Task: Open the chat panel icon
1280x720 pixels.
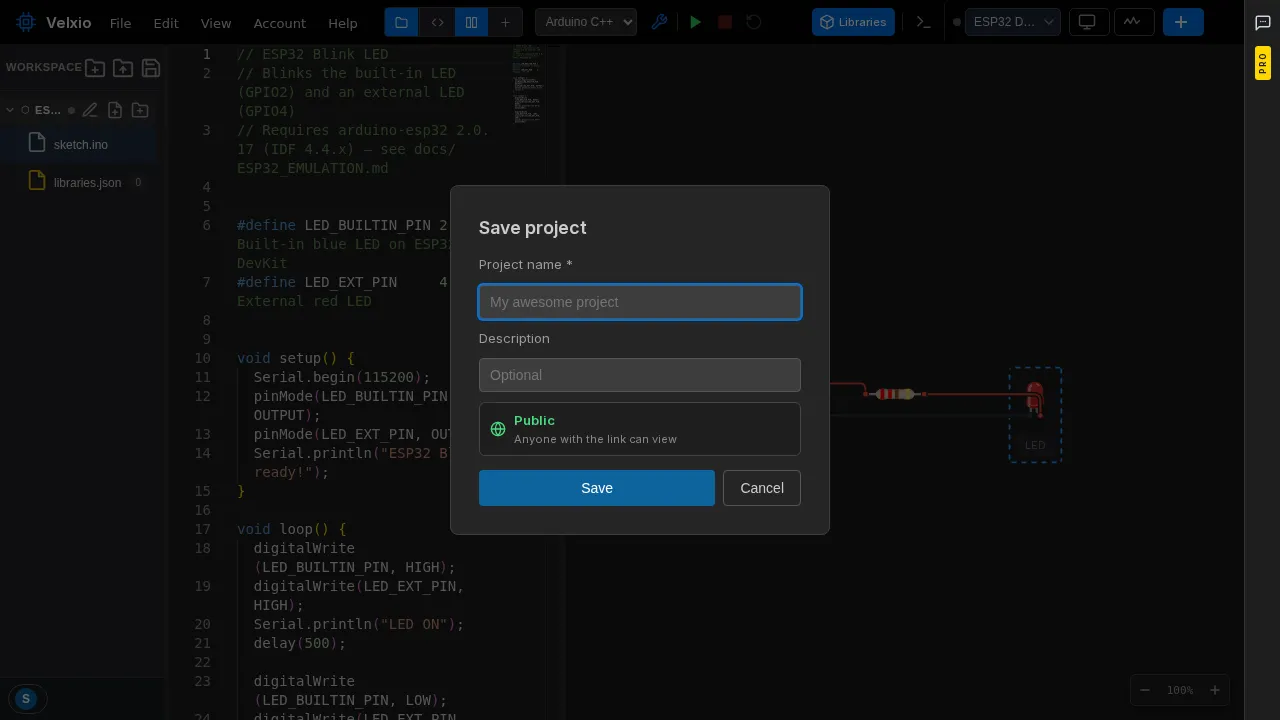Action: click(1263, 23)
